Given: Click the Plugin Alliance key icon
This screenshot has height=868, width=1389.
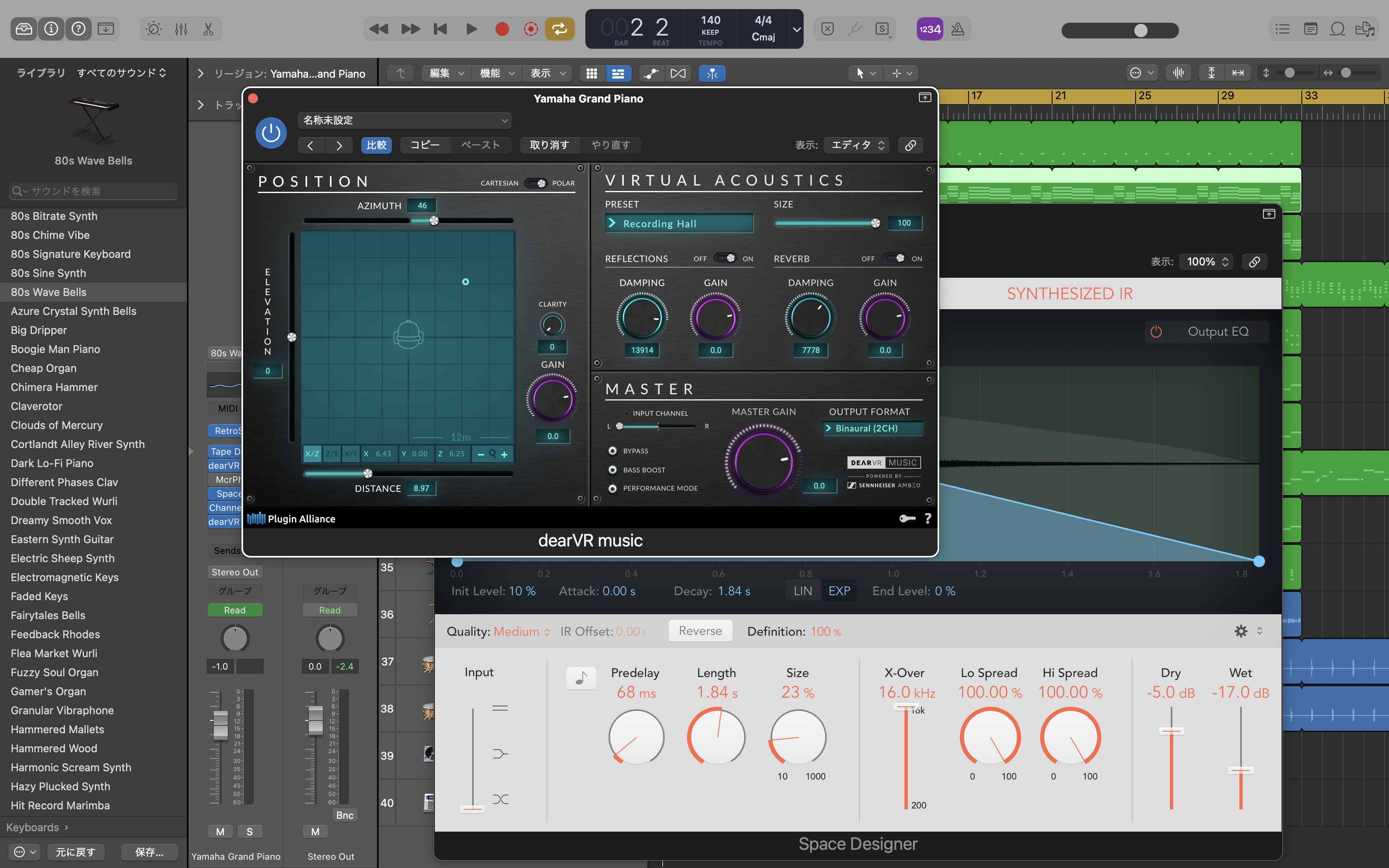Looking at the screenshot, I should click(907, 518).
